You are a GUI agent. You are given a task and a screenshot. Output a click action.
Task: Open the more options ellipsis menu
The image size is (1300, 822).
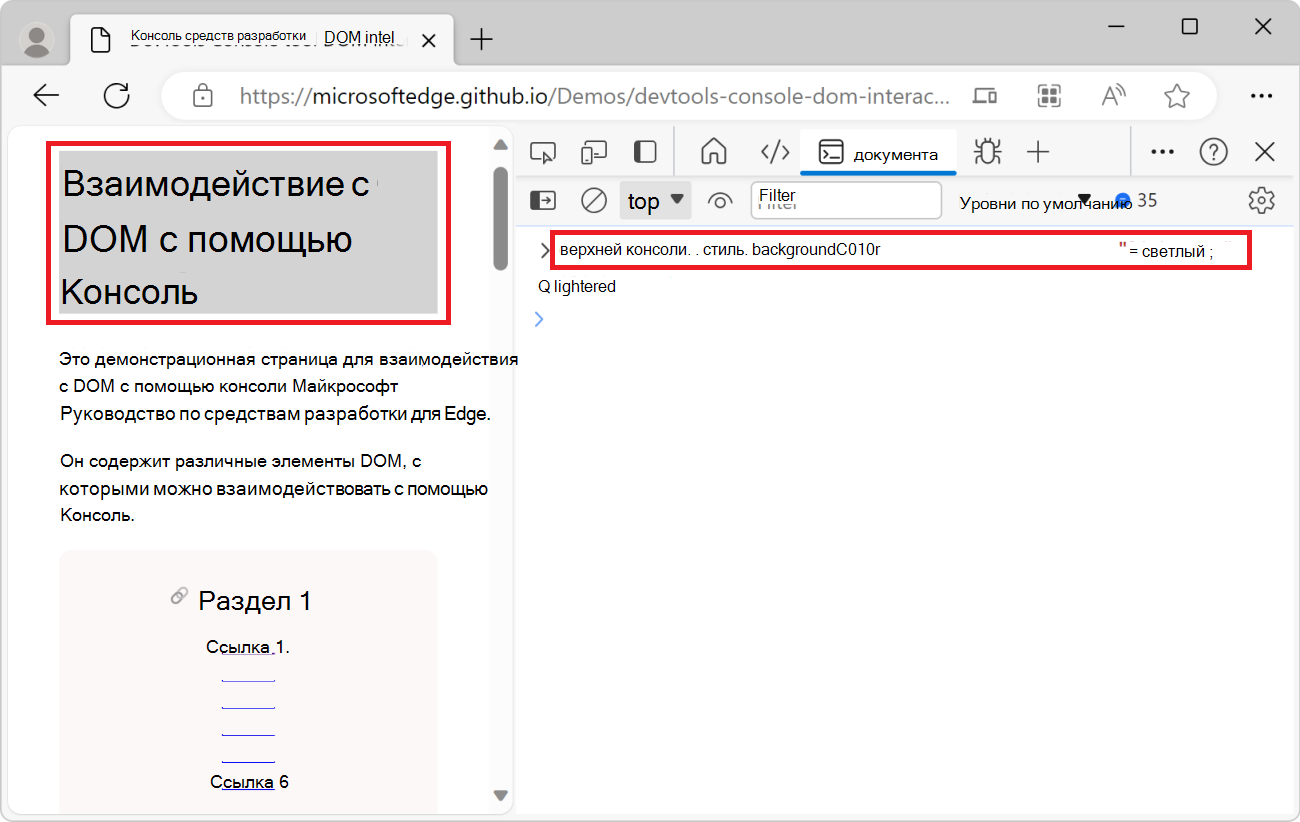tap(1162, 151)
